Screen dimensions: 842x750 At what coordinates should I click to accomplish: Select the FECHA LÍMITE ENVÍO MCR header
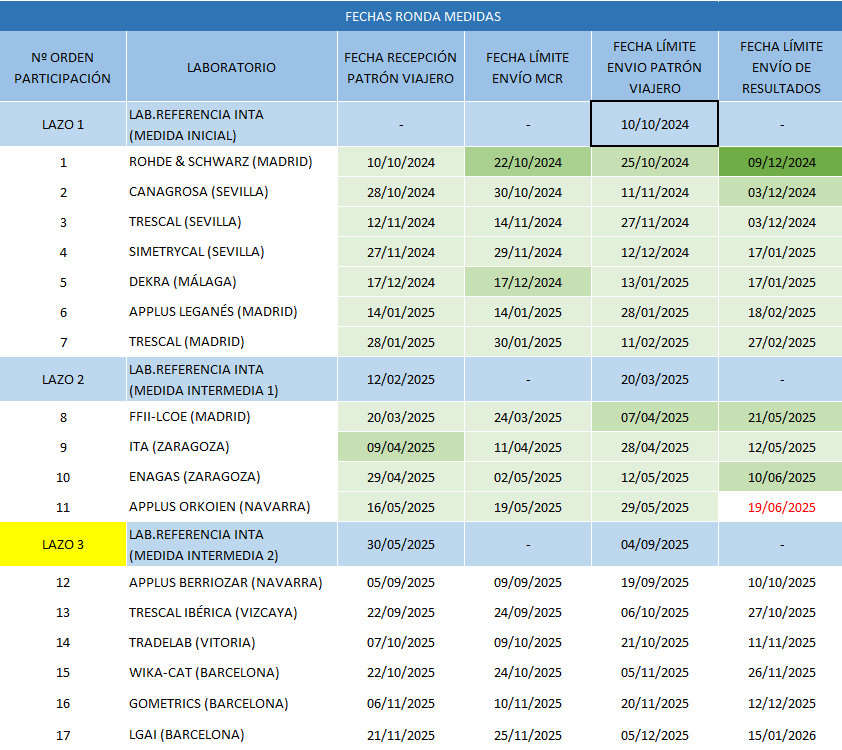pyautogui.click(x=528, y=67)
